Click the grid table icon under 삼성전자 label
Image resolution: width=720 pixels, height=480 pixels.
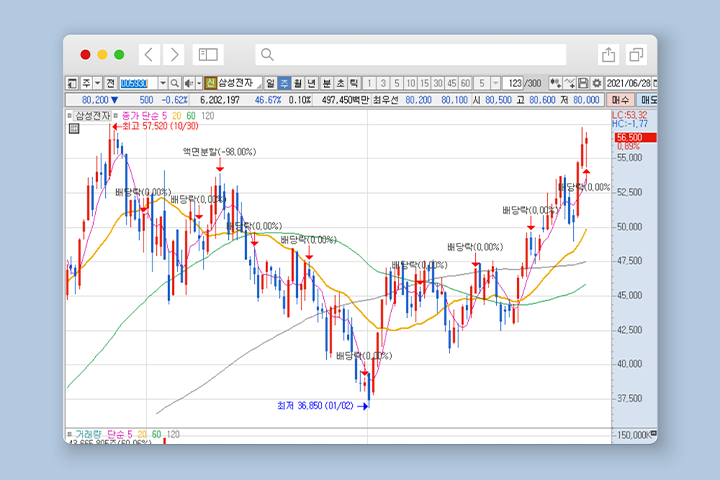74,129
